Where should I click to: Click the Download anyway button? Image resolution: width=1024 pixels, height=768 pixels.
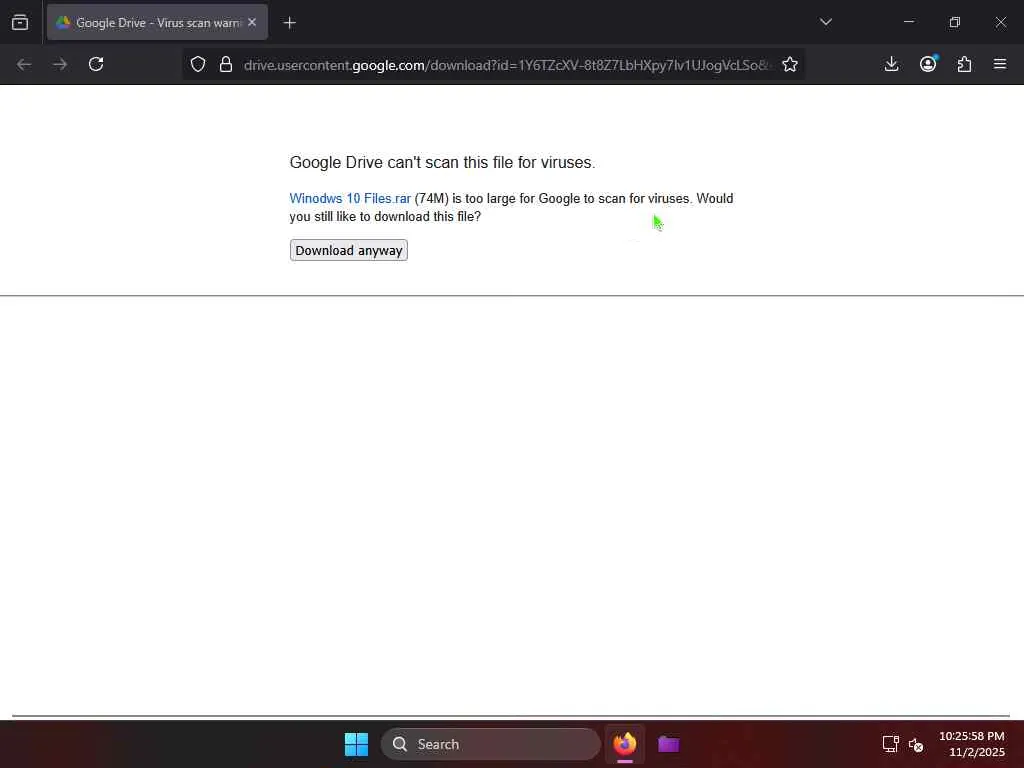349,250
